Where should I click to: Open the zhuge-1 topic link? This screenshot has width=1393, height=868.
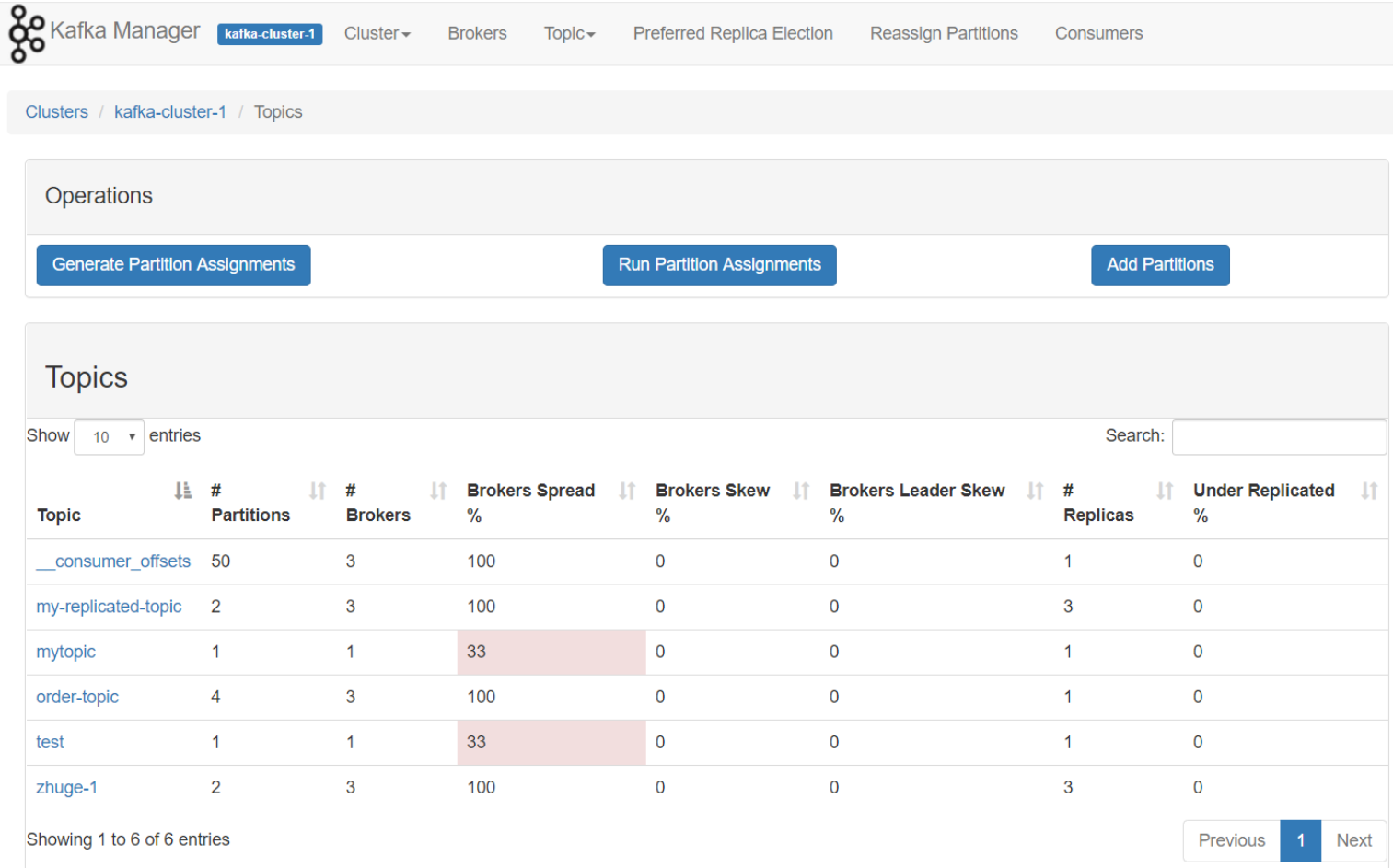66,787
